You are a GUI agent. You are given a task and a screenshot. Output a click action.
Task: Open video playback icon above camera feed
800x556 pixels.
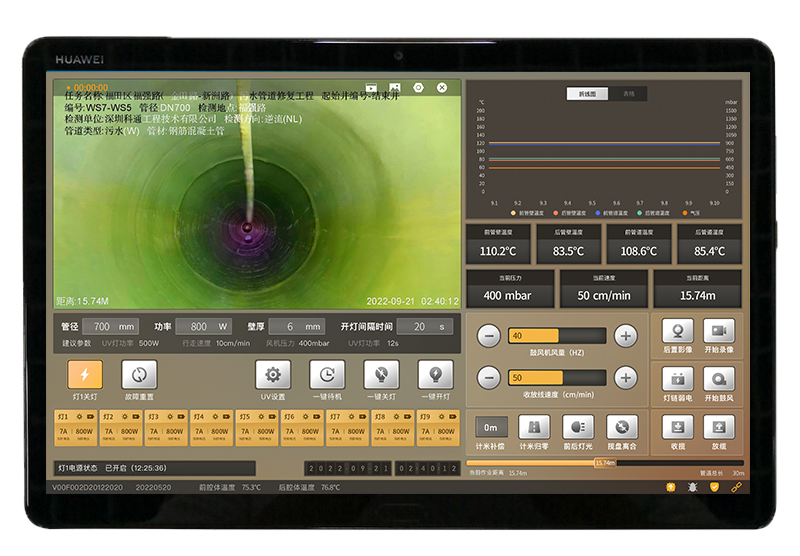click(x=371, y=88)
